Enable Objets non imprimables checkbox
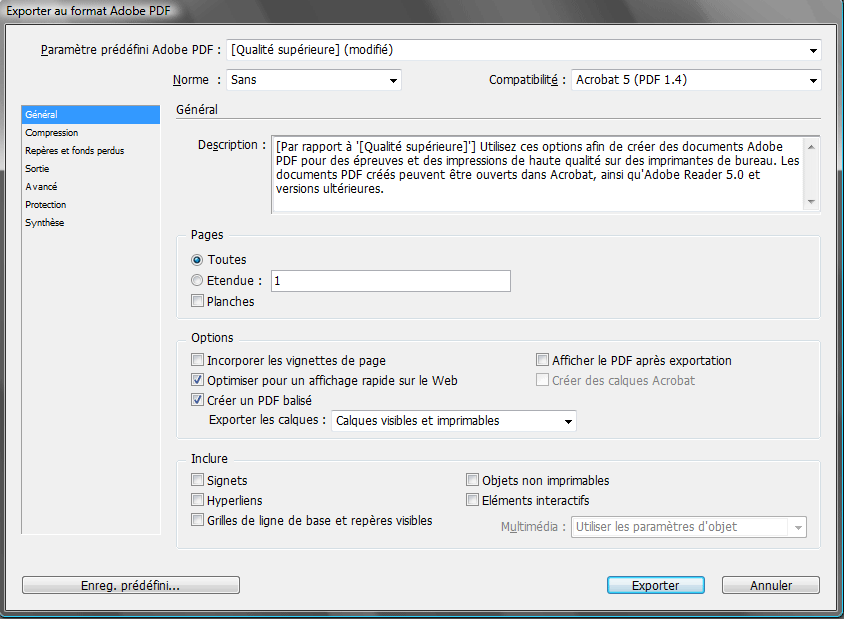Image resolution: width=844 pixels, height=619 pixels. (x=472, y=480)
